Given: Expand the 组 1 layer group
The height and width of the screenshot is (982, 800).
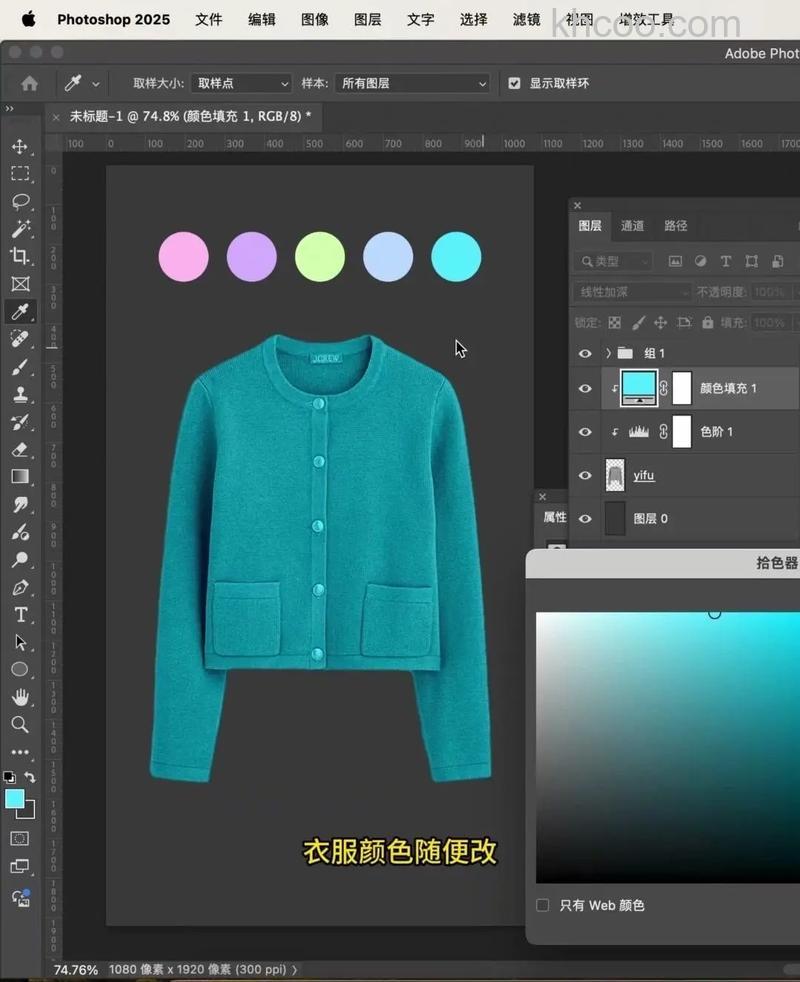Looking at the screenshot, I should tap(607, 353).
